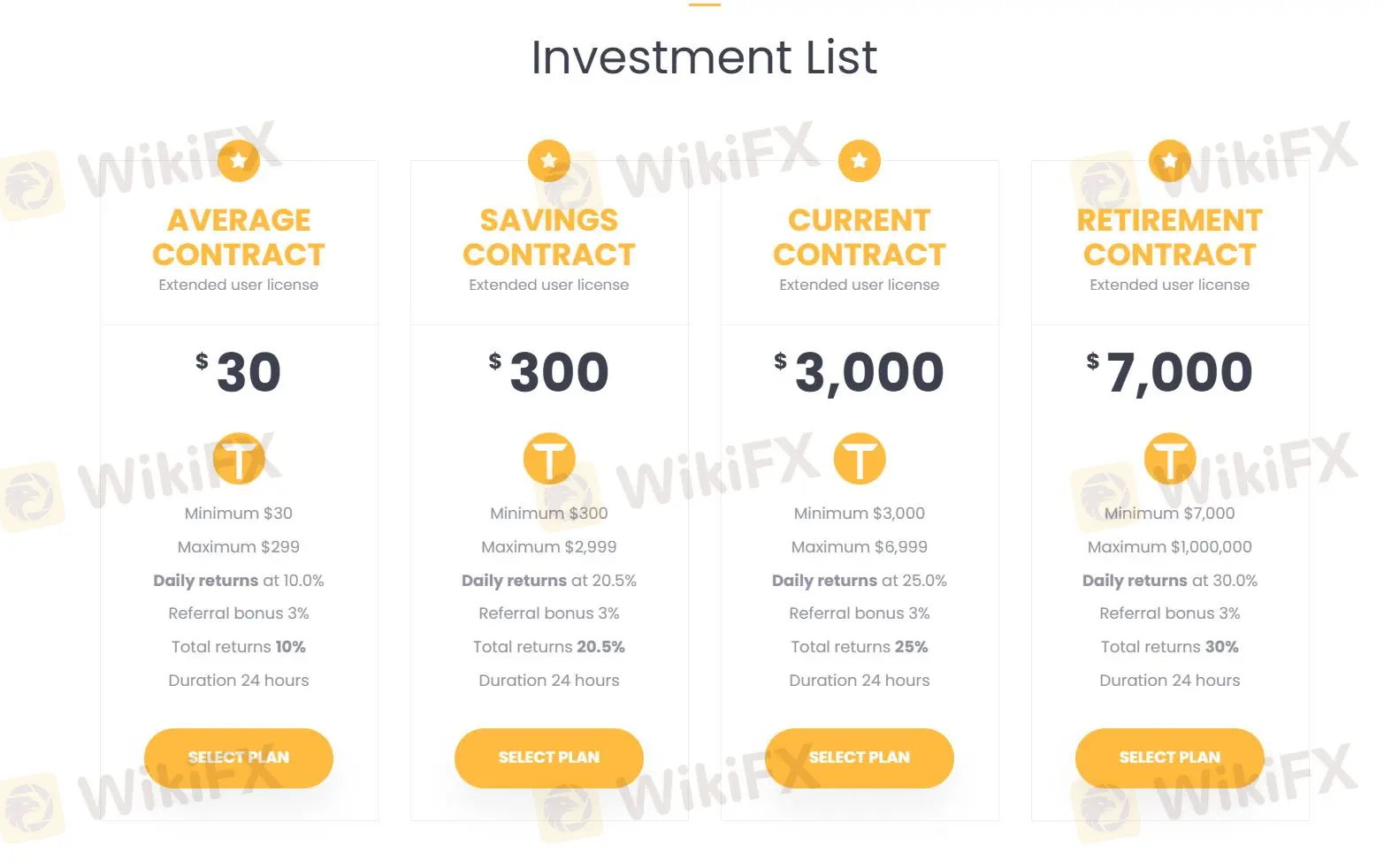Open the Savings Contract plan heading
The image size is (1384, 868).
[548, 237]
